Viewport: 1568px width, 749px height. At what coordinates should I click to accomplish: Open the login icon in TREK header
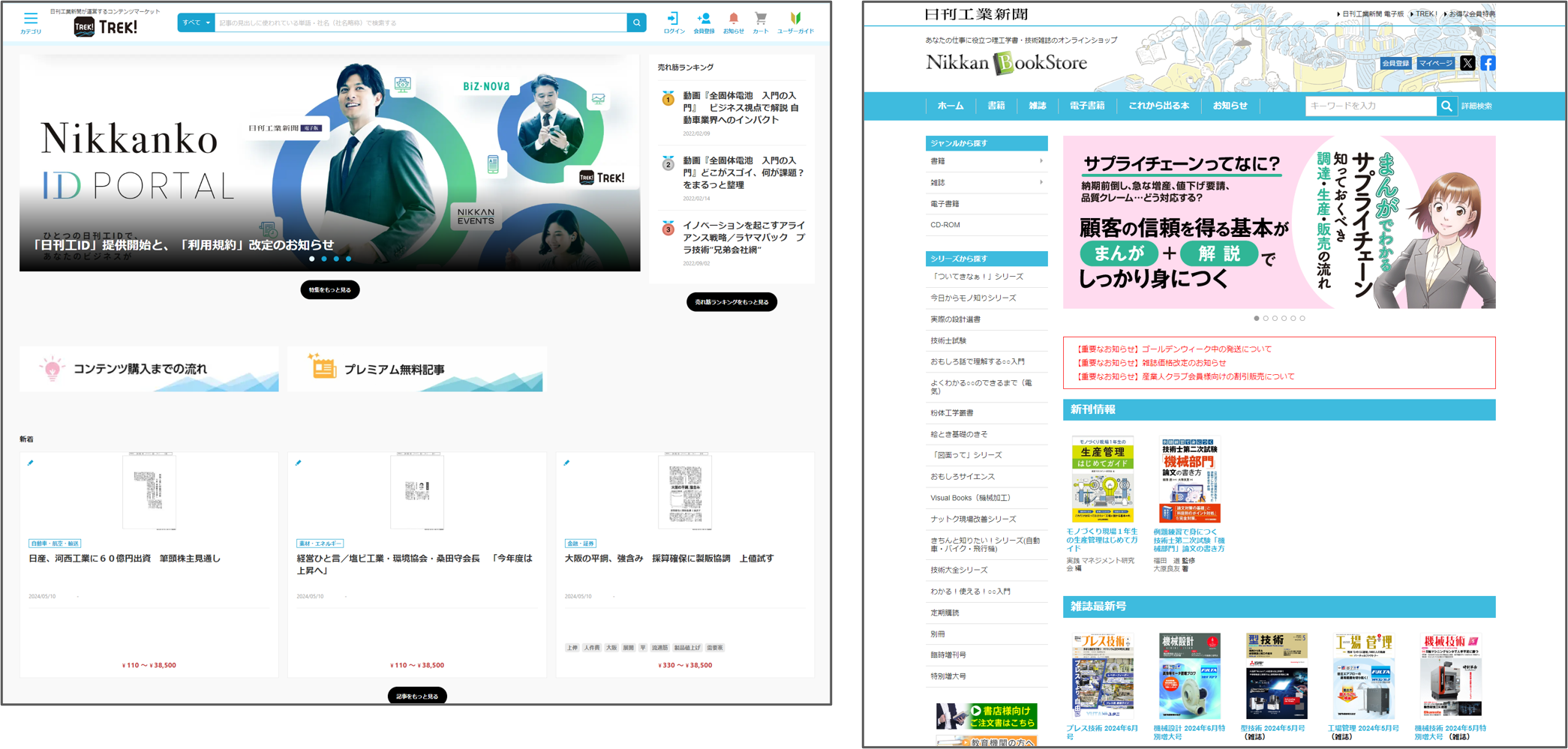673,19
